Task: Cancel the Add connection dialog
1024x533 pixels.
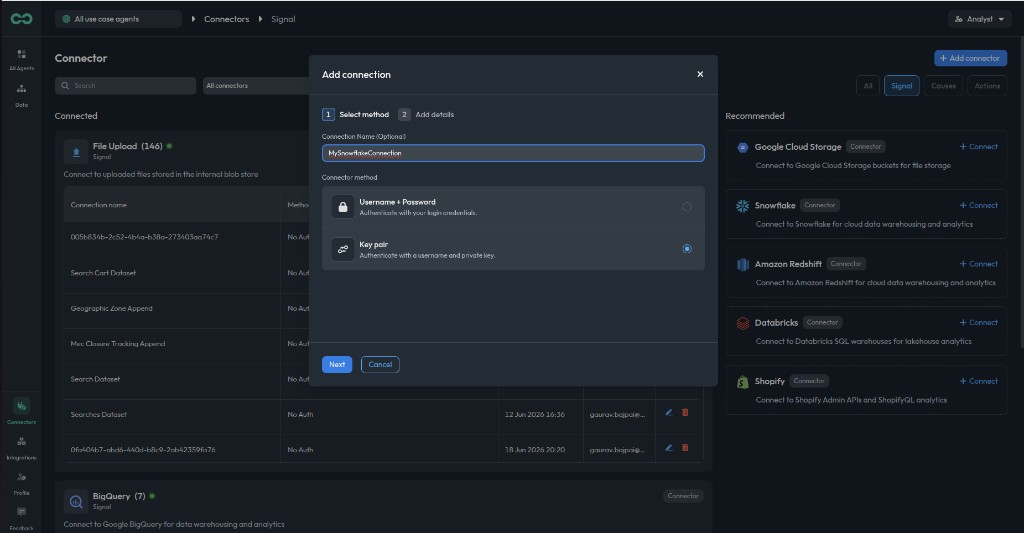Action: coord(380,364)
